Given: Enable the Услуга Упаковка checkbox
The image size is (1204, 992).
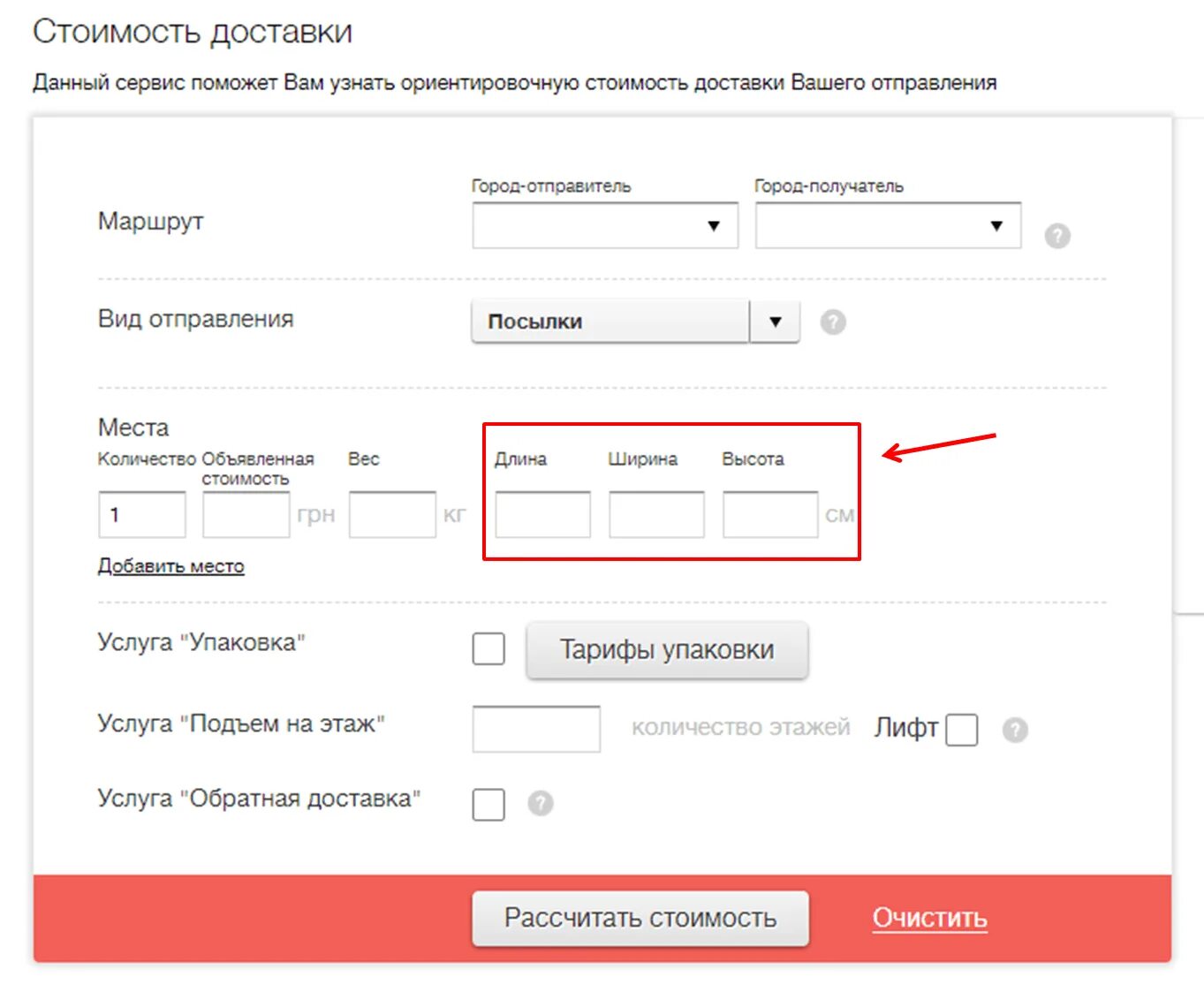Looking at the screenshot, I should 488,648.
